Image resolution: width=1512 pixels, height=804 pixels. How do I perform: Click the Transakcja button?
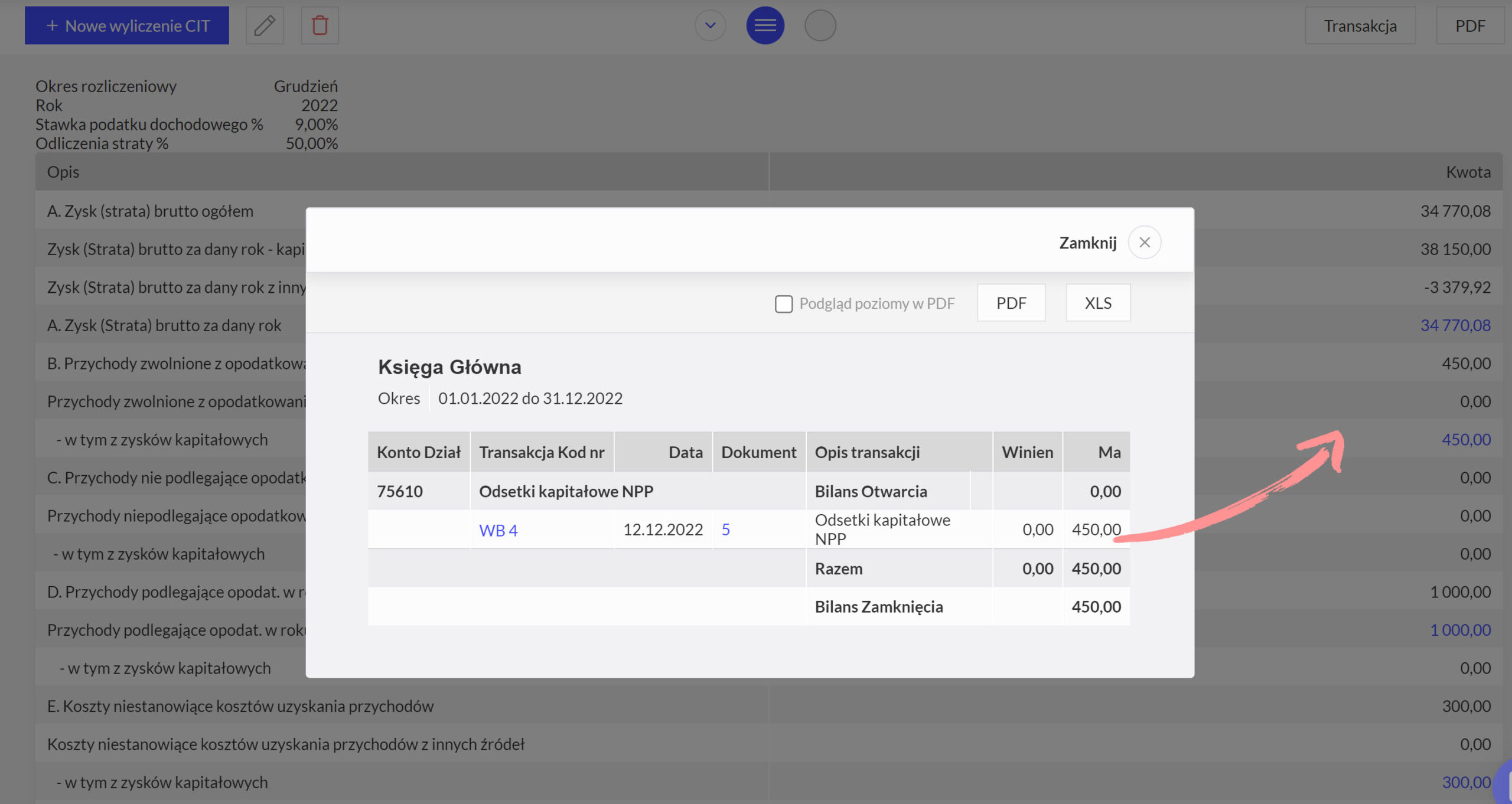coord(1360,25)
